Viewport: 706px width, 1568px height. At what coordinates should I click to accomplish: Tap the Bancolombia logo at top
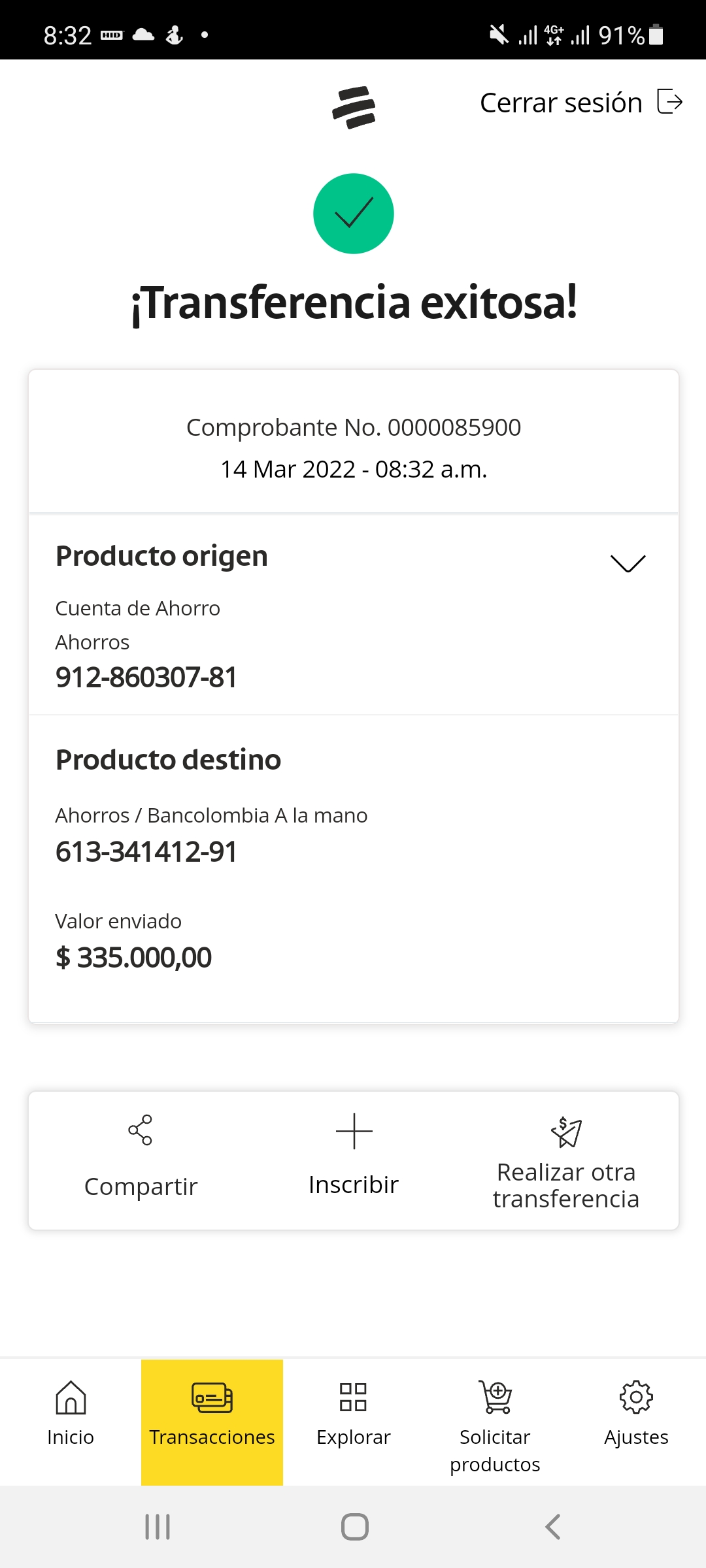point(354,107)
